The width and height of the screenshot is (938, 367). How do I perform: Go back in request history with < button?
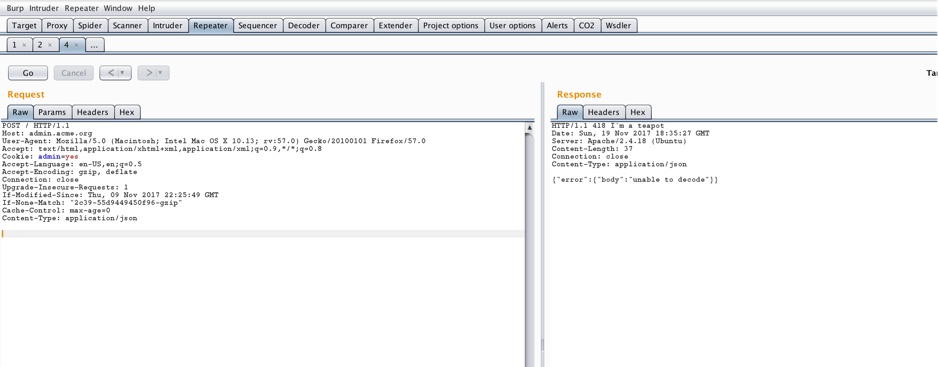[111, 73]
